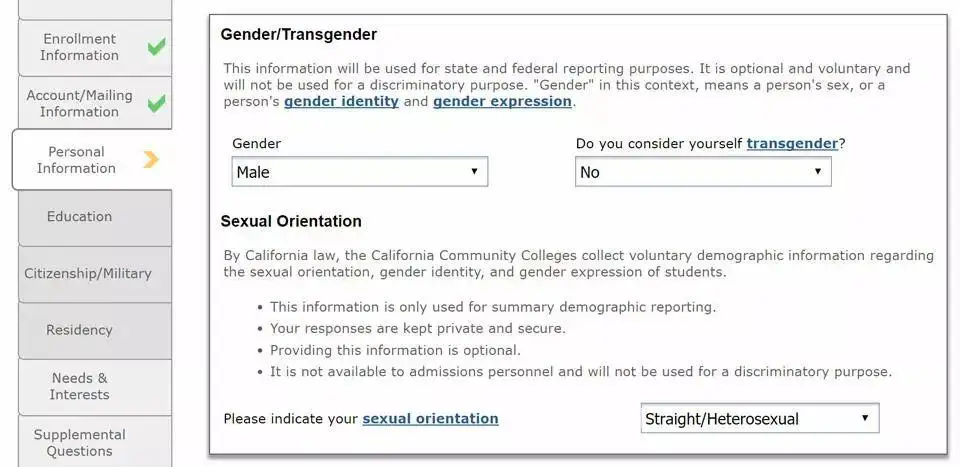
Task: Open the sexual orientation dropdown menu
Action: click(759, 419)
